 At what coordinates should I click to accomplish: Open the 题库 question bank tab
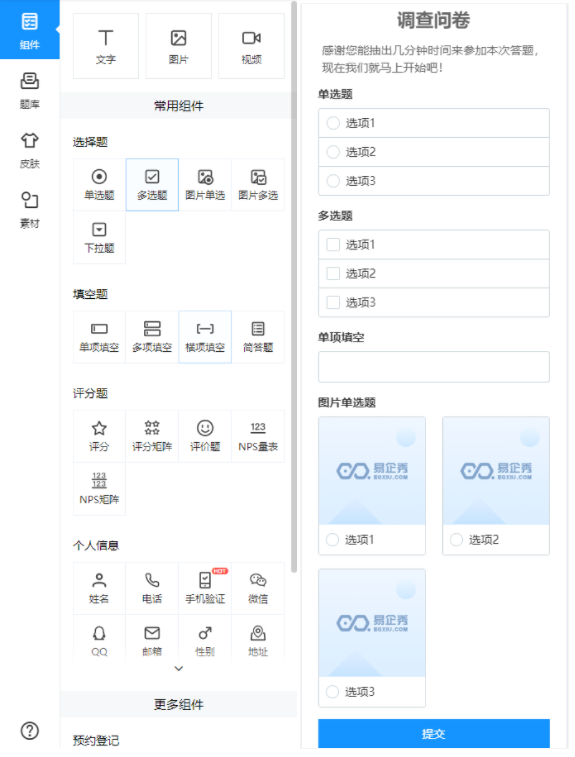click(x=29, y=90)
